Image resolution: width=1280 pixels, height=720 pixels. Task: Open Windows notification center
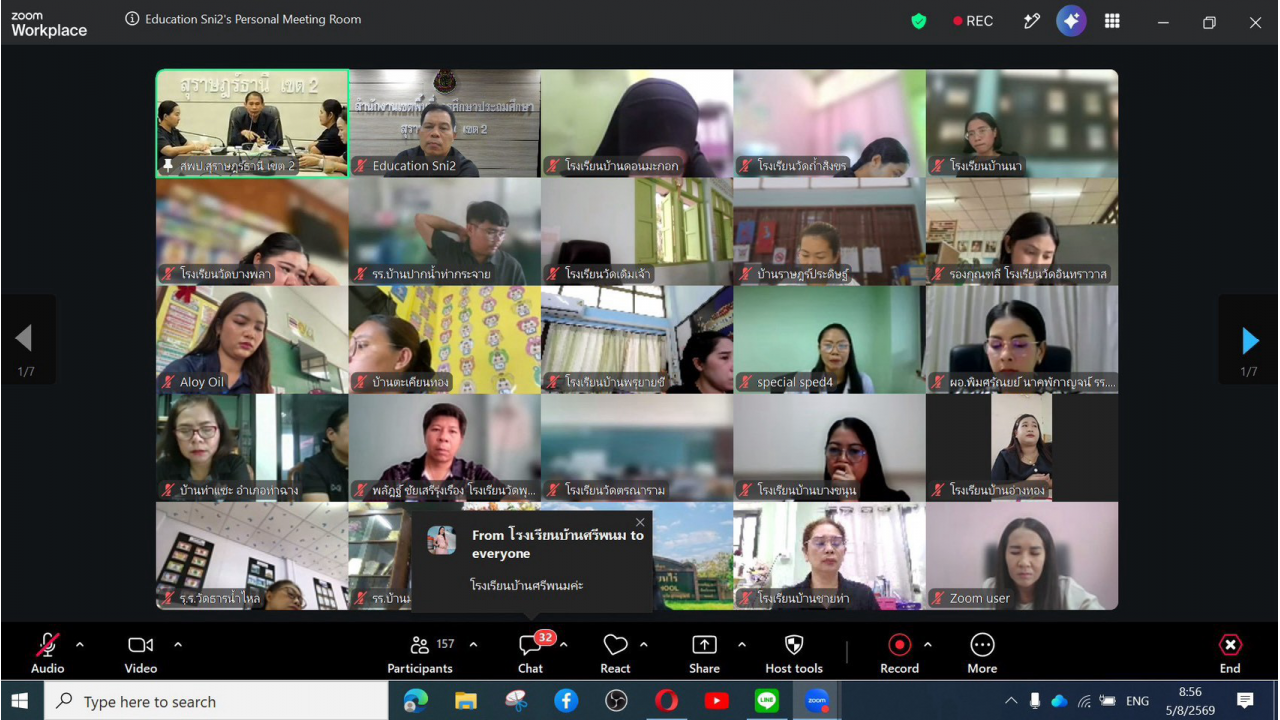[1245, 701]
